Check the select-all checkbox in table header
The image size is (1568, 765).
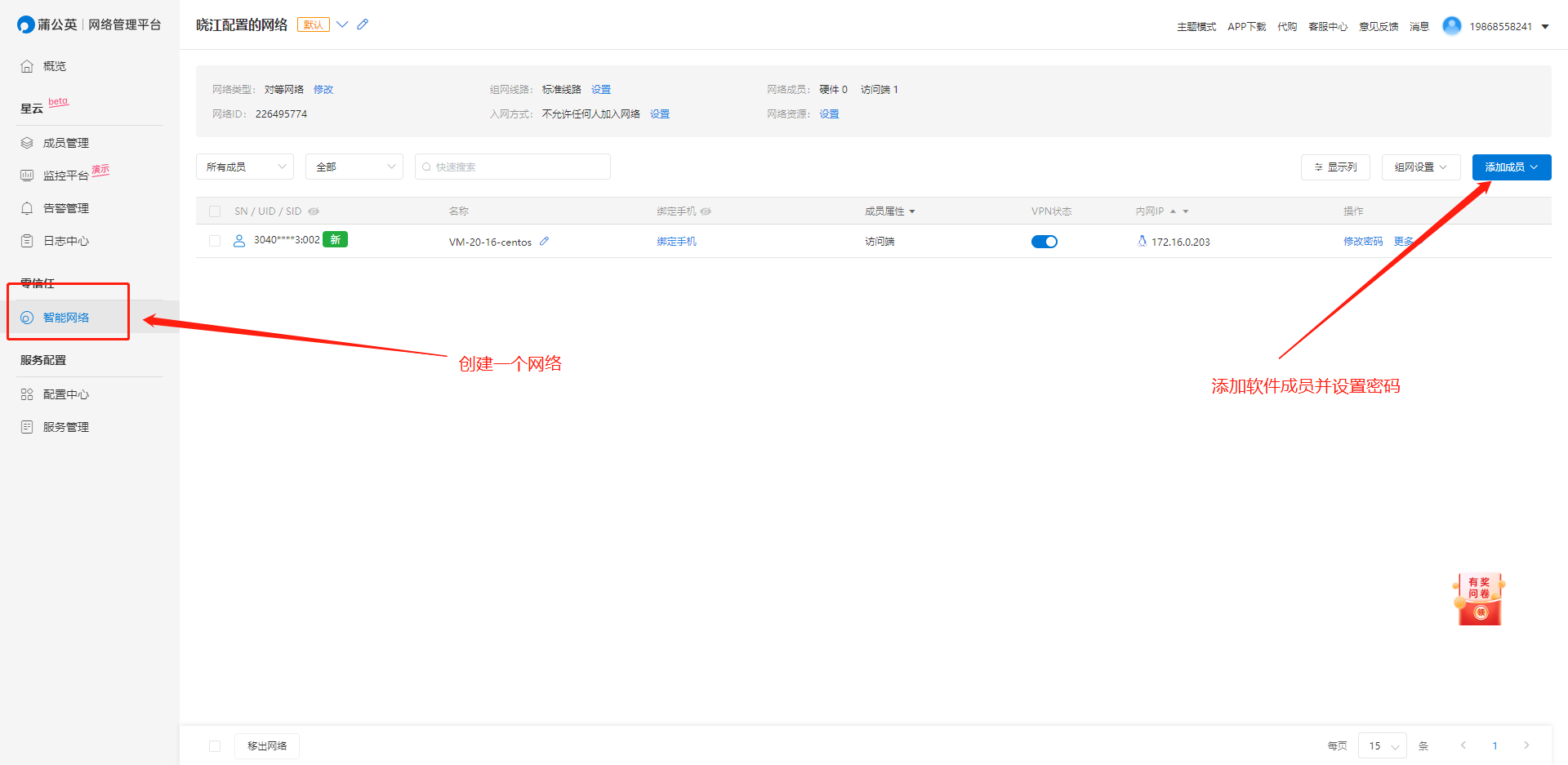click(x=215, y=211)
